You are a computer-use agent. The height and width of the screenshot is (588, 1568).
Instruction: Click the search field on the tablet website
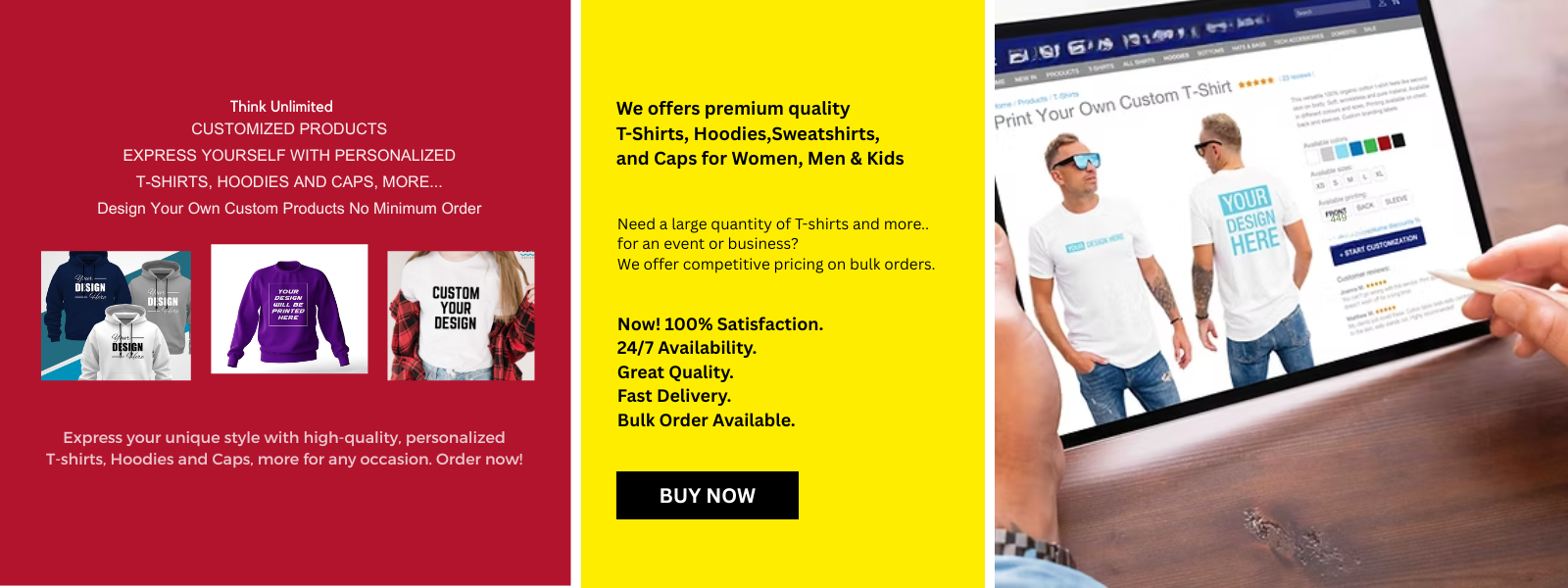tap(1332, 11)
